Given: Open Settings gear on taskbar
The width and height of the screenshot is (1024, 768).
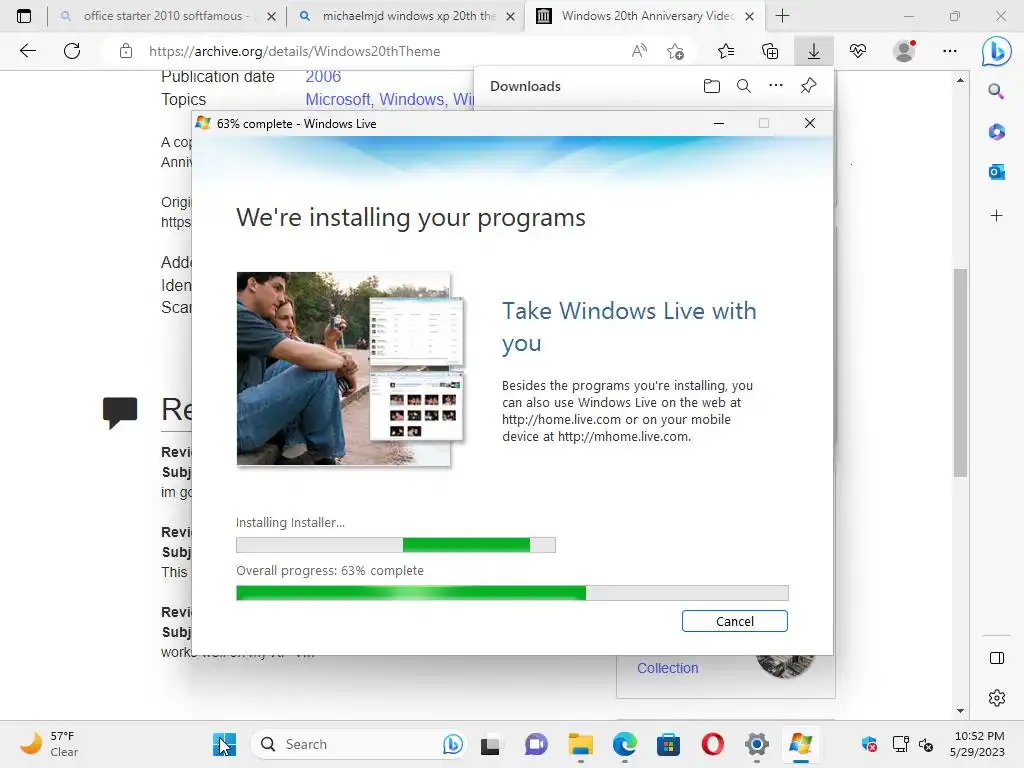Looking at the screenshot, I should click(757, 744).
